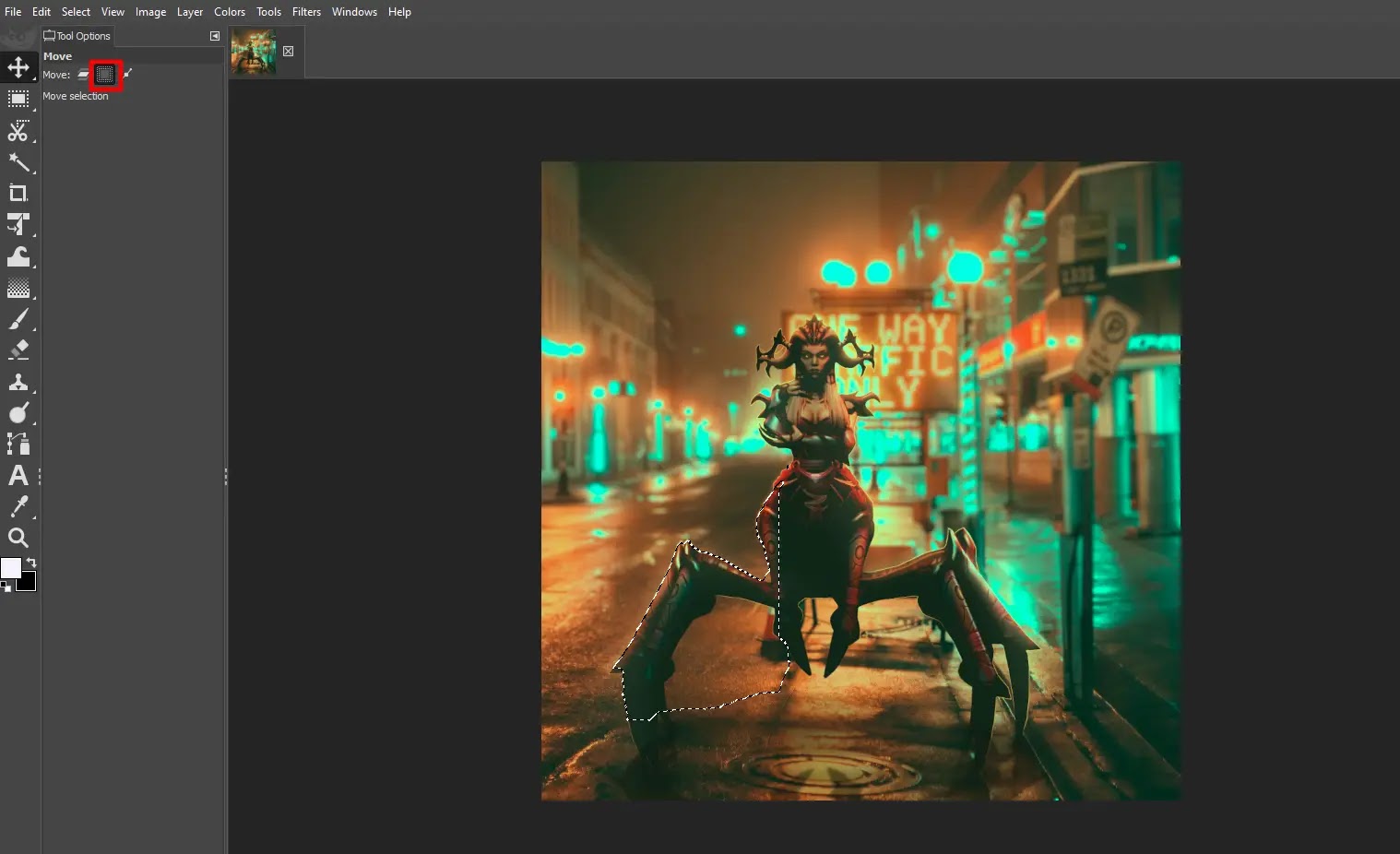Close the open image tab
1400x854 pixels.
(x=289, y=52)
